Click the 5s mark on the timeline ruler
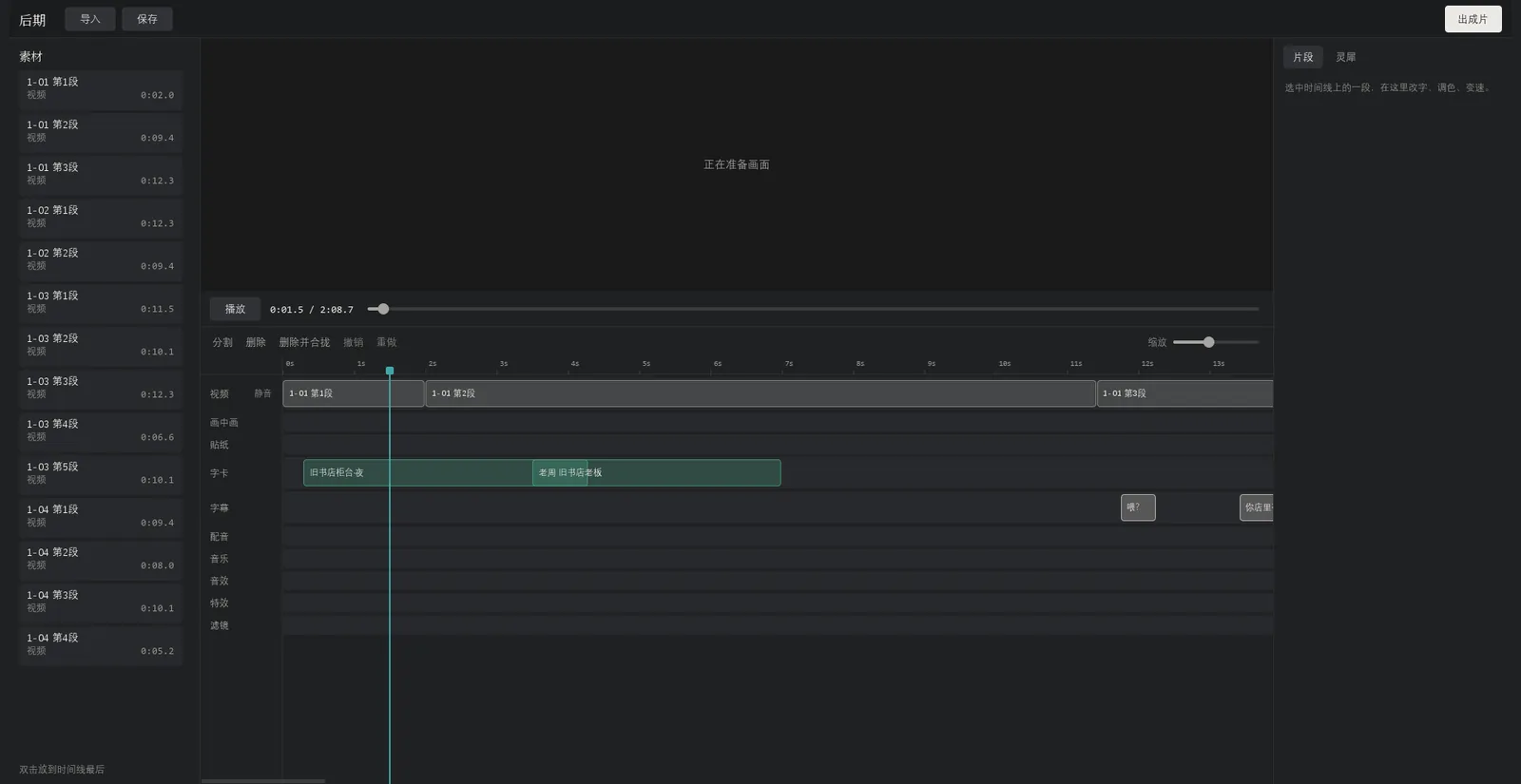1521x784 pixels. pos(645,364)
